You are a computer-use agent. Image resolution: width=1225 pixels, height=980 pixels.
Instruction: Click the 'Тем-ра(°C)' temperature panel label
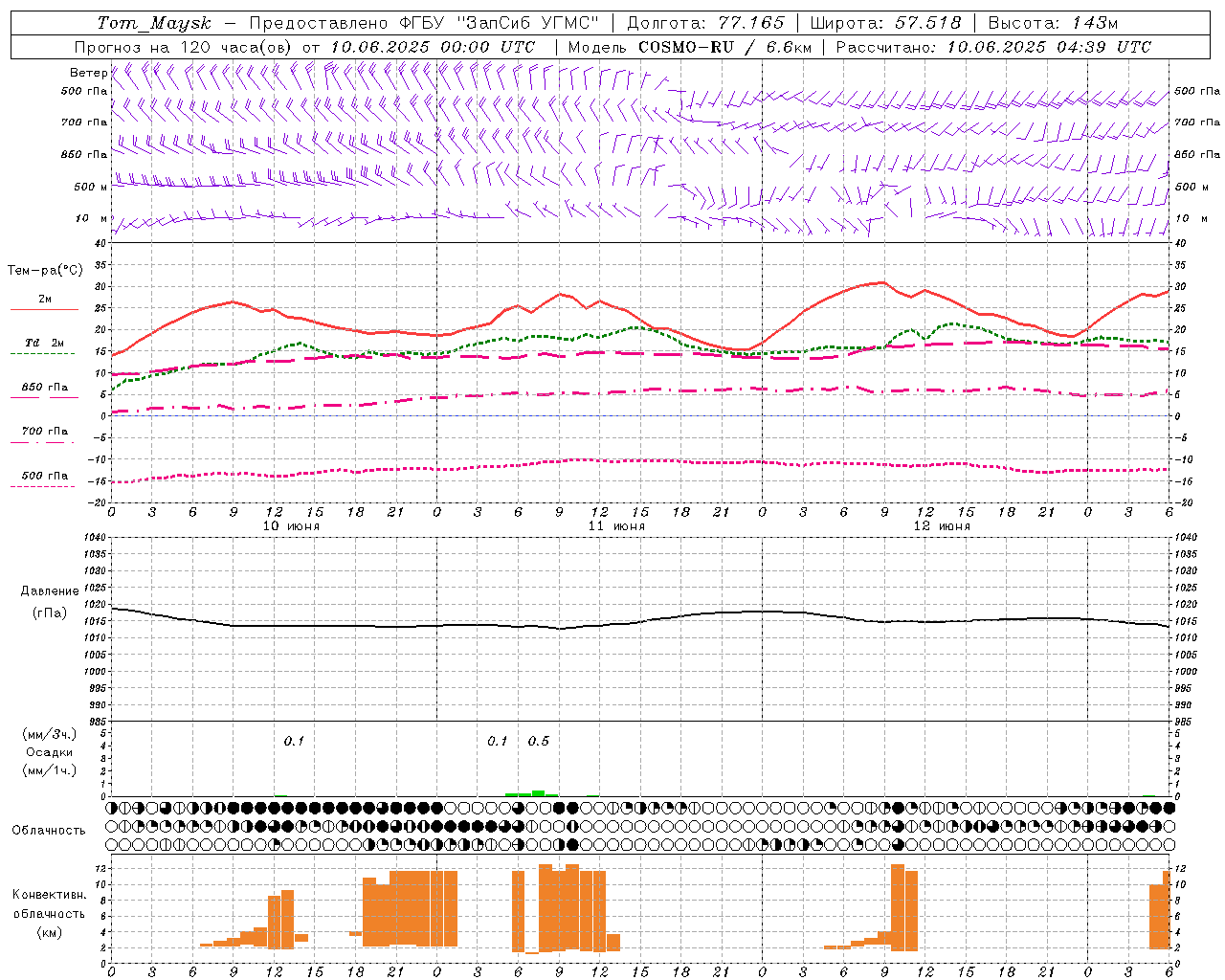[x=45, y=271]
